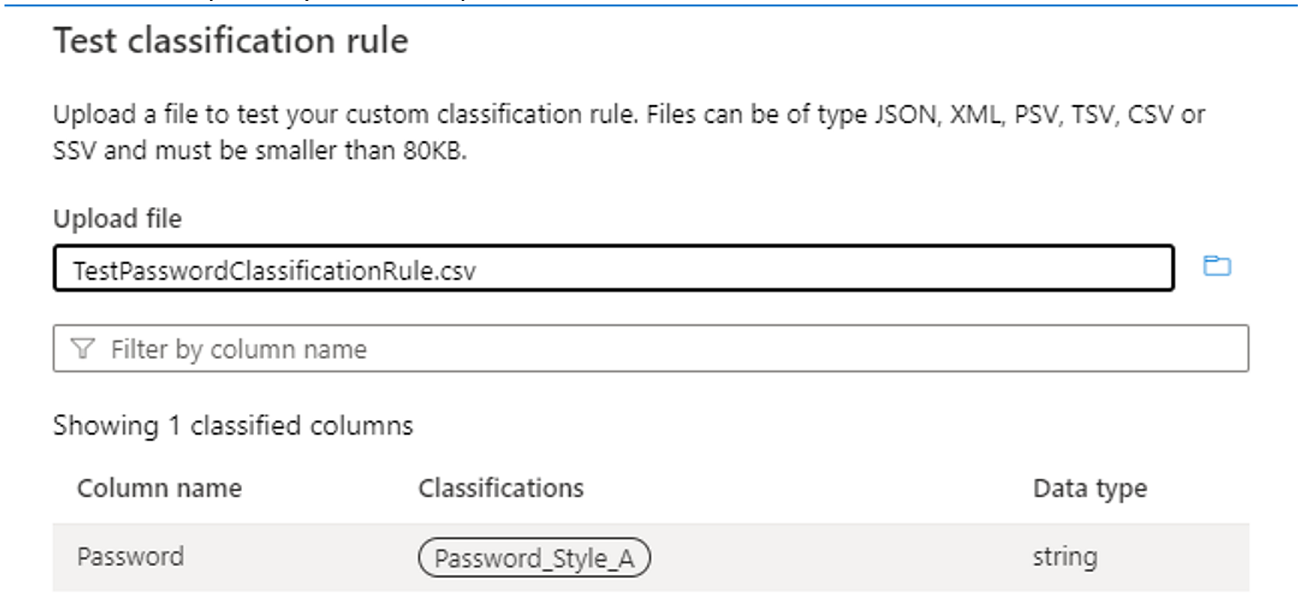Sort by the Classifications header

click(501, 488)
